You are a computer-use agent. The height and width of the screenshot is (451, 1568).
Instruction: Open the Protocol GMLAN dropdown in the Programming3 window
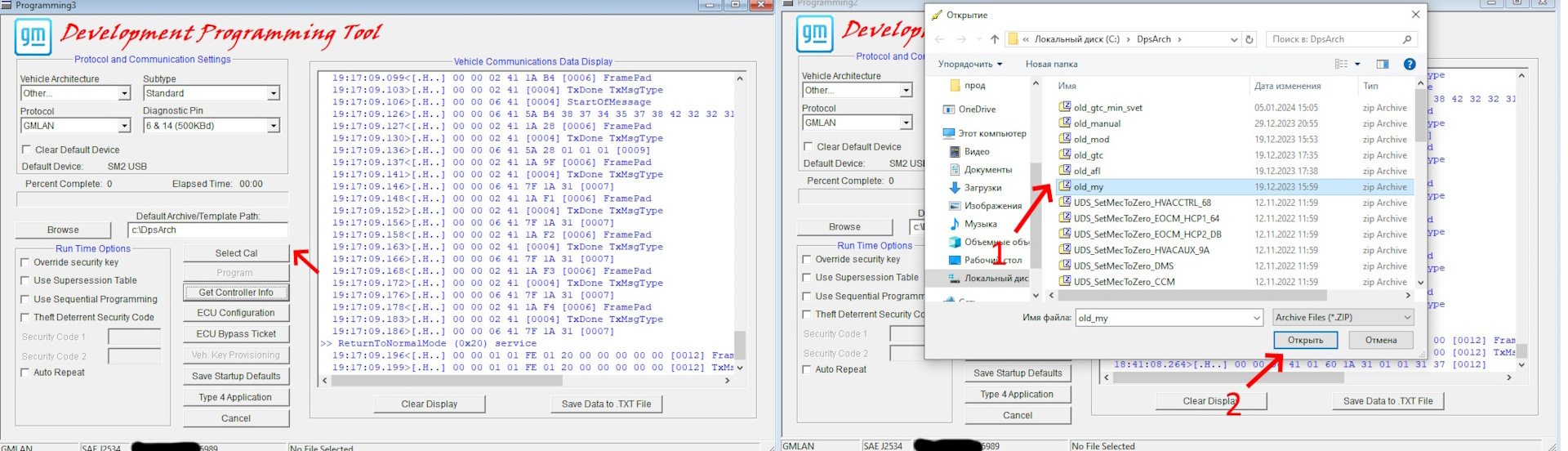point(124,126)
